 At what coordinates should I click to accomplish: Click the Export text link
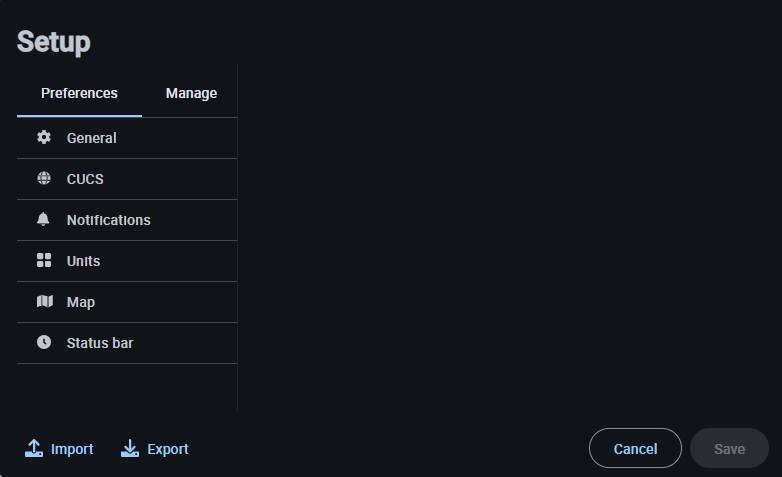click(168, 449)
